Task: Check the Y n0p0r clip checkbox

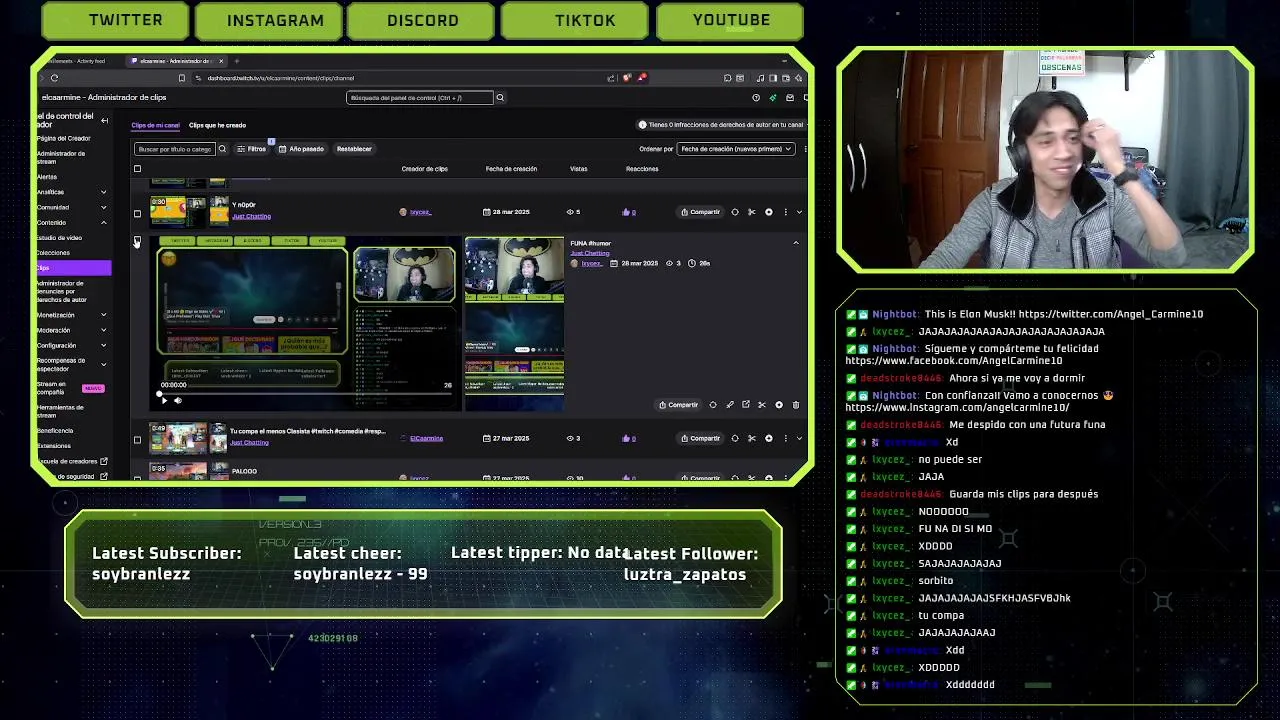Action: click(x=137, y=213)
